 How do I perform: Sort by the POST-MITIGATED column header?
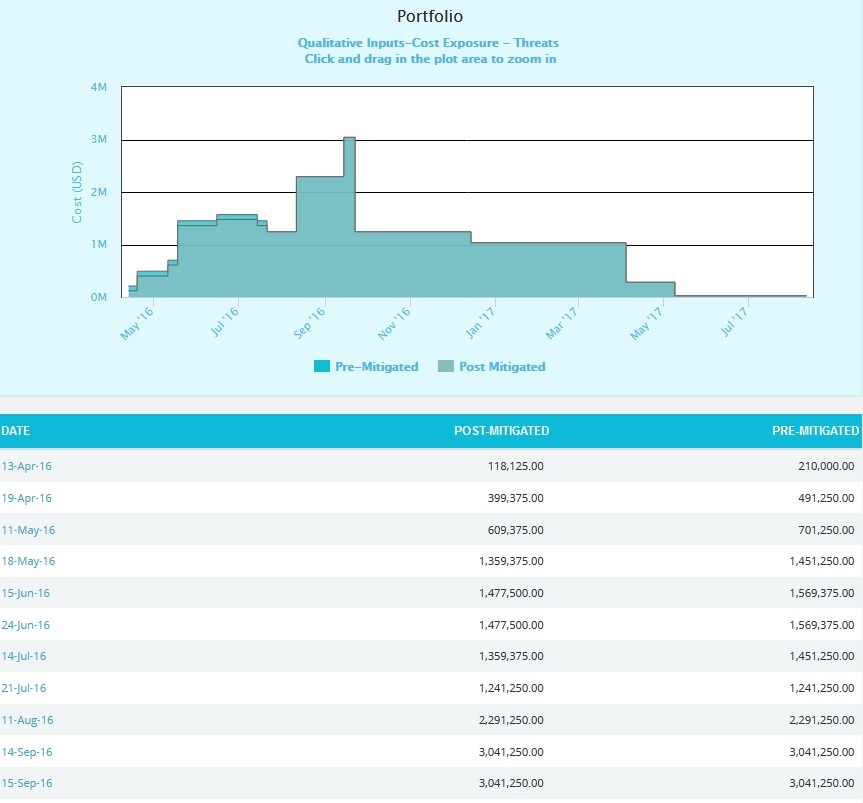click(x=501, y=431)
